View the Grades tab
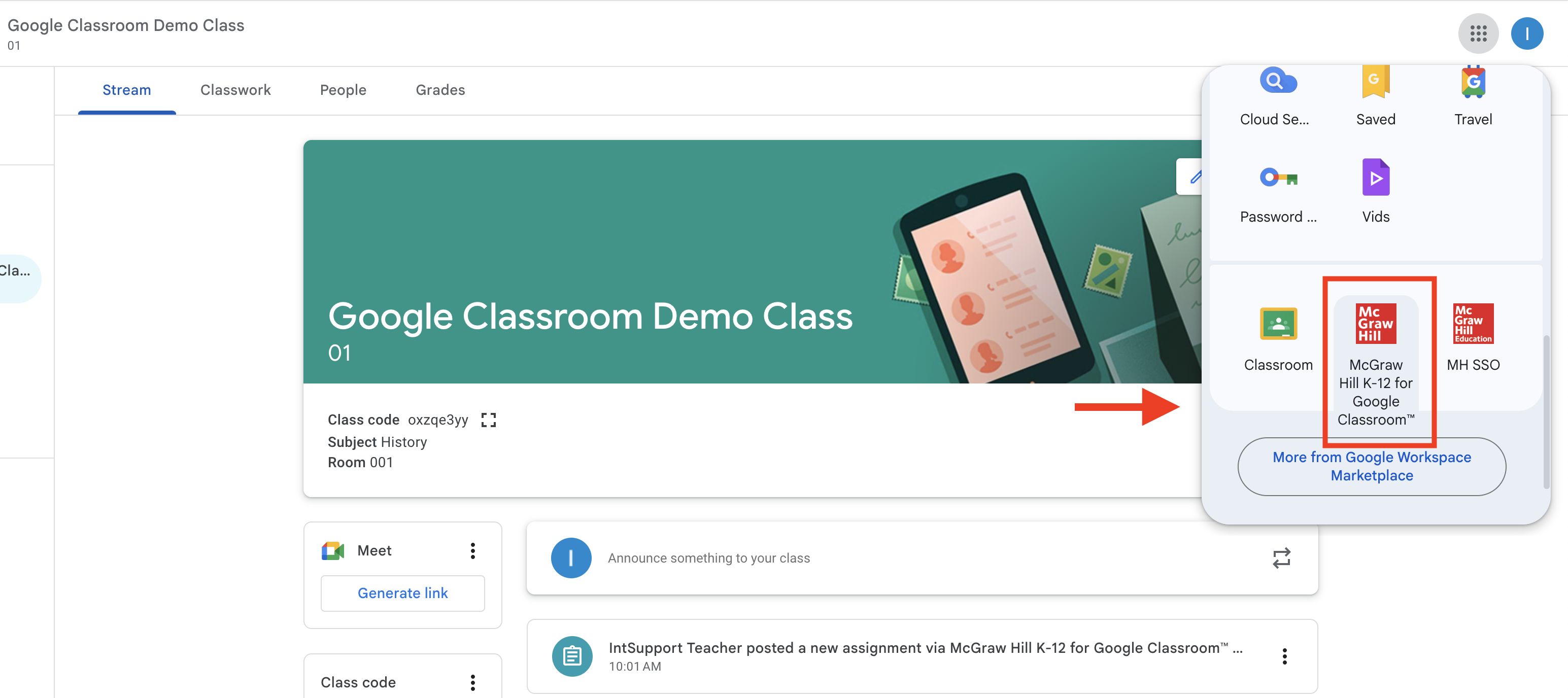1568x698 pixels. (440, 90)
